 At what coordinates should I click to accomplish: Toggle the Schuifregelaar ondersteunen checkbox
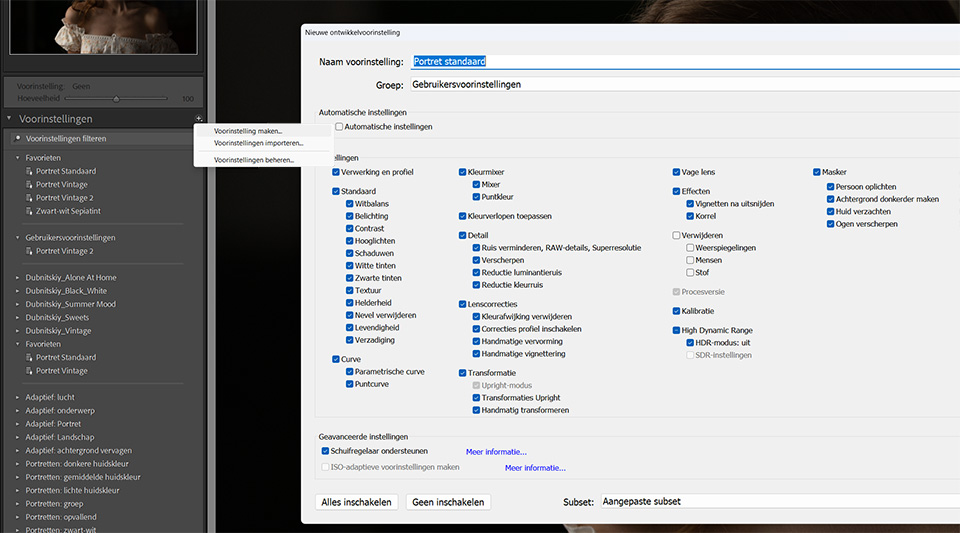click(x=325, y=452)
